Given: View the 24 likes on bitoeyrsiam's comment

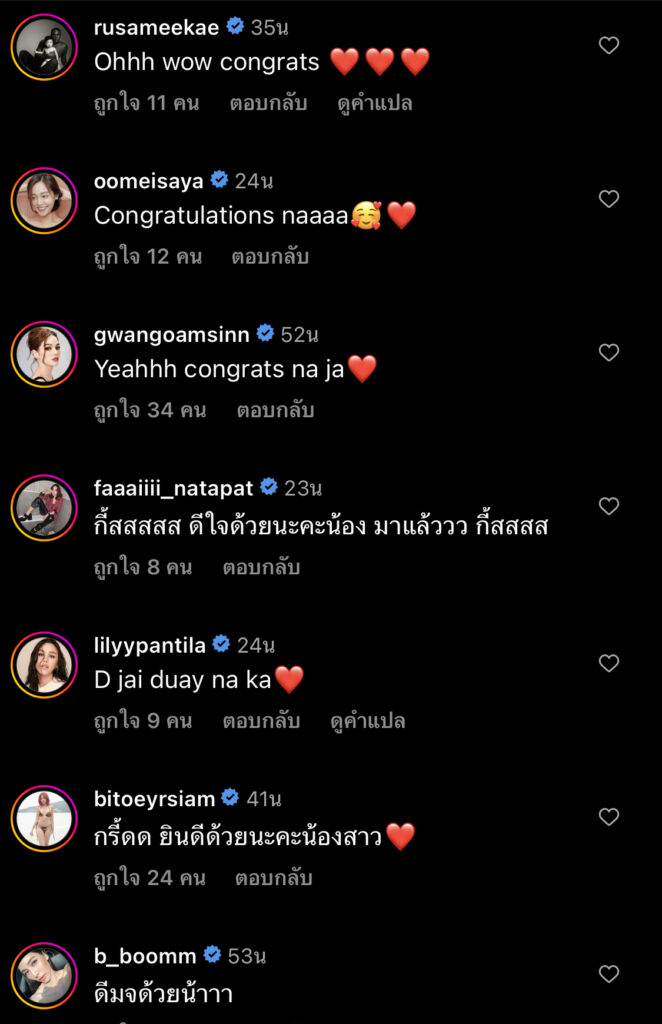Looking at the screenshot, I should point(149,878).
